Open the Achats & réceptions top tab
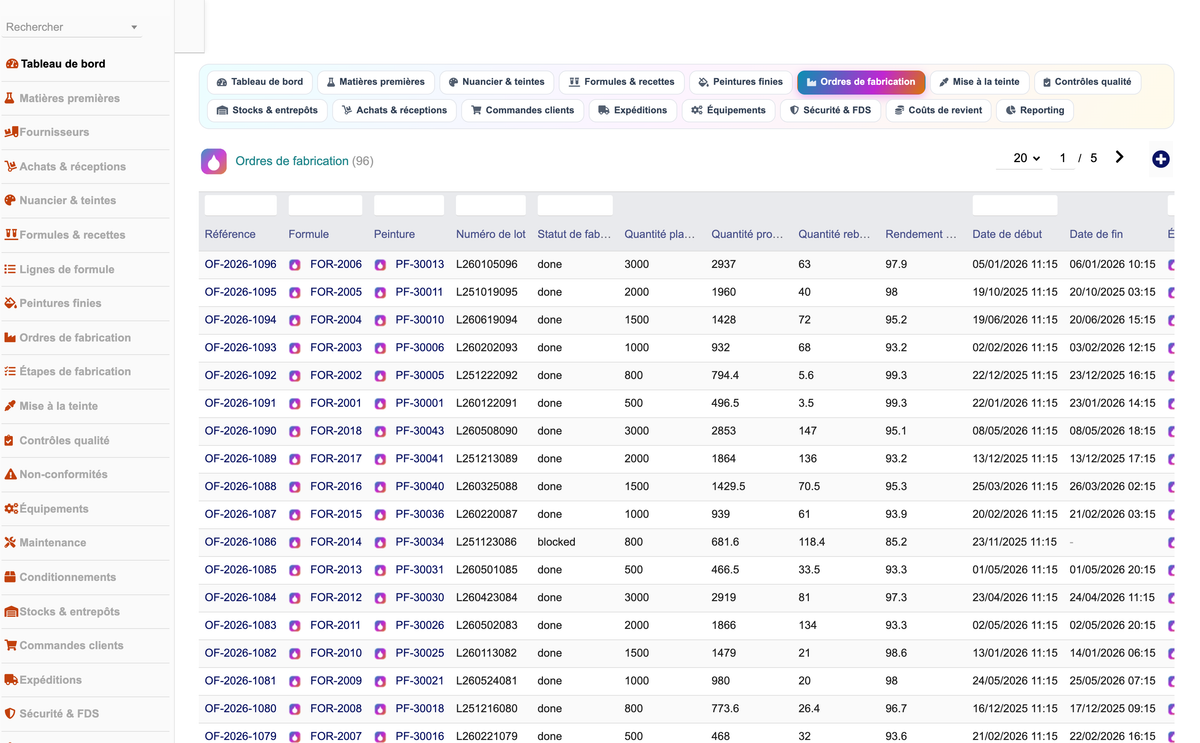The image size is (1200, 743). click(394, 110)
